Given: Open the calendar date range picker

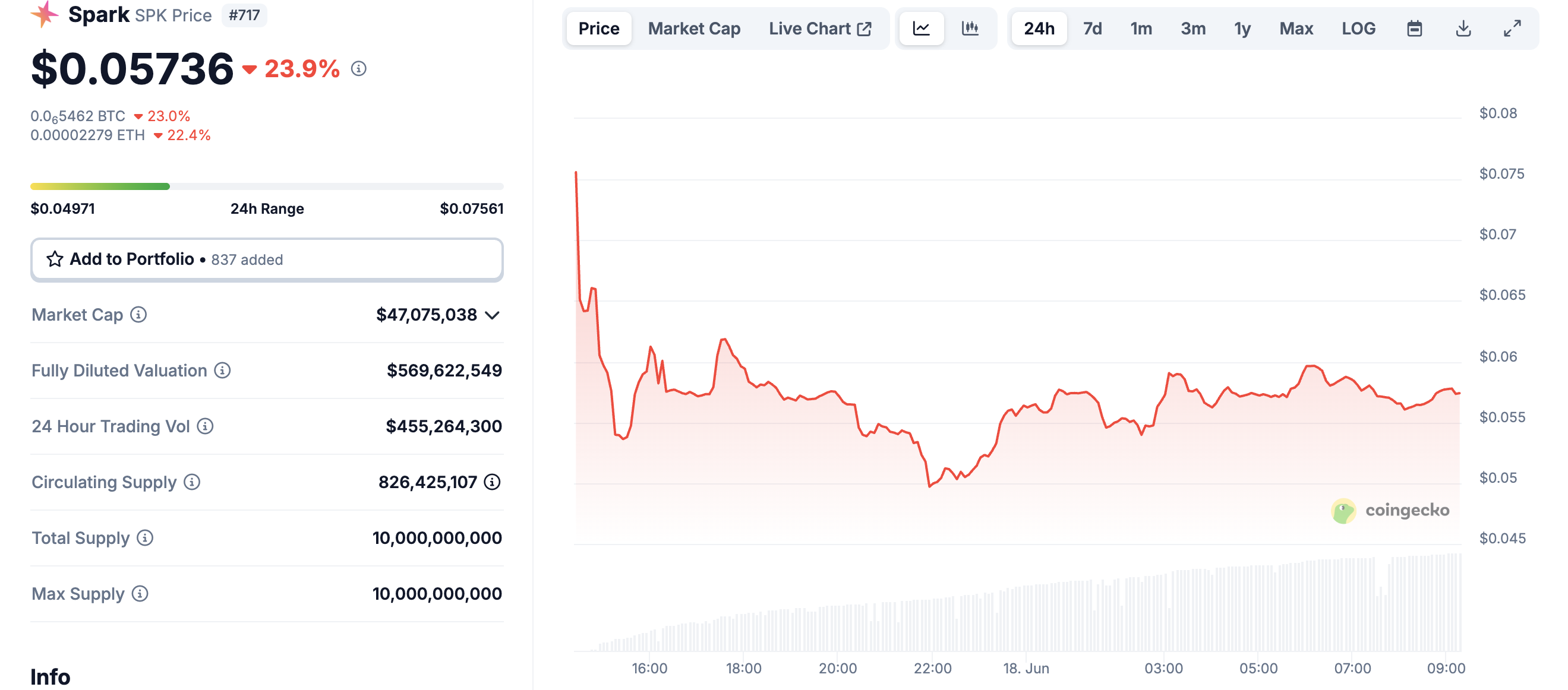Looking at the screenshot, I should (x=1414, y=29).
